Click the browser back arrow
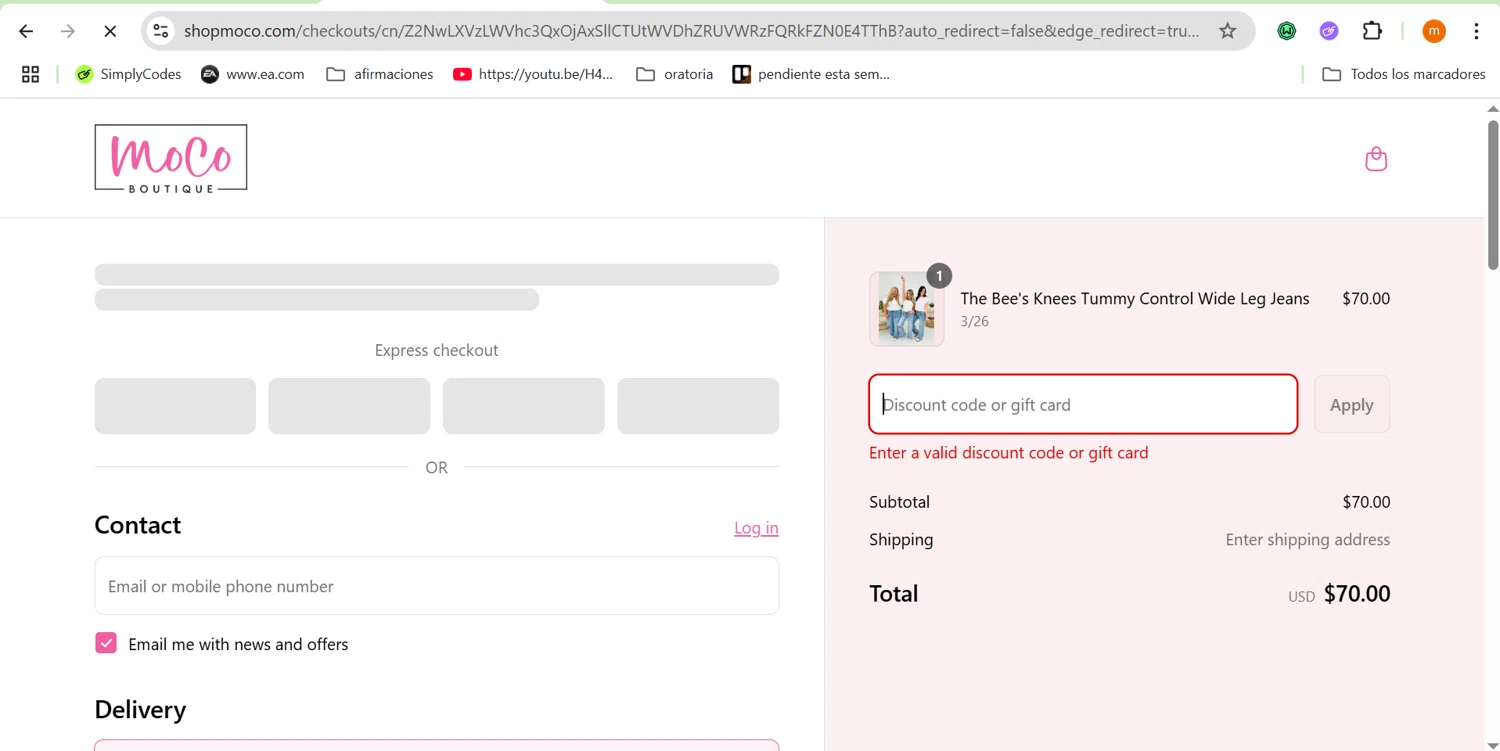 [26, 31]
